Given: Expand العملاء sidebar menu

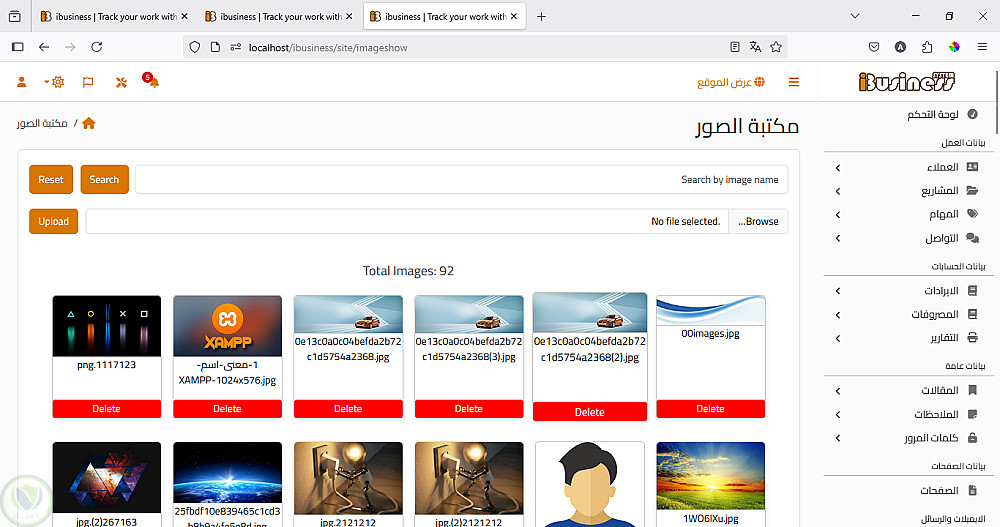Looking at the screenshot, I should pyautogui.click(x=908, y=167).
